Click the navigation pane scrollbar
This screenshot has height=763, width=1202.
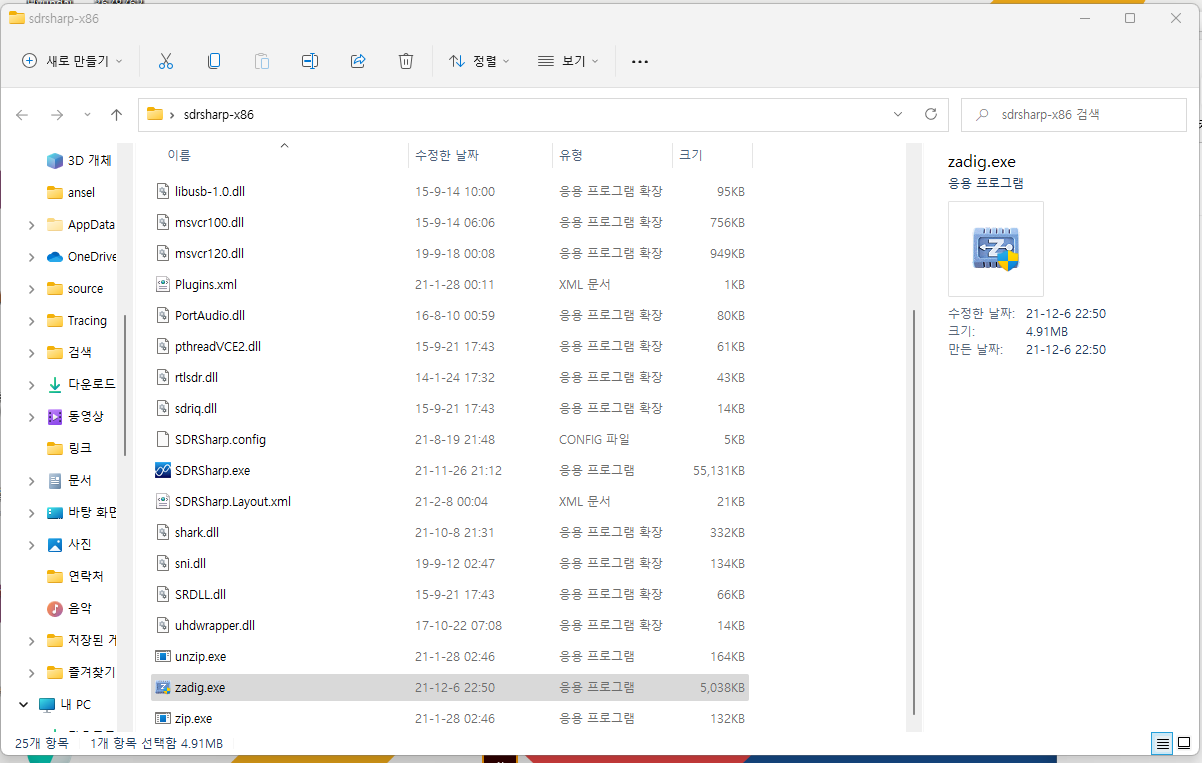click(124, 385)
